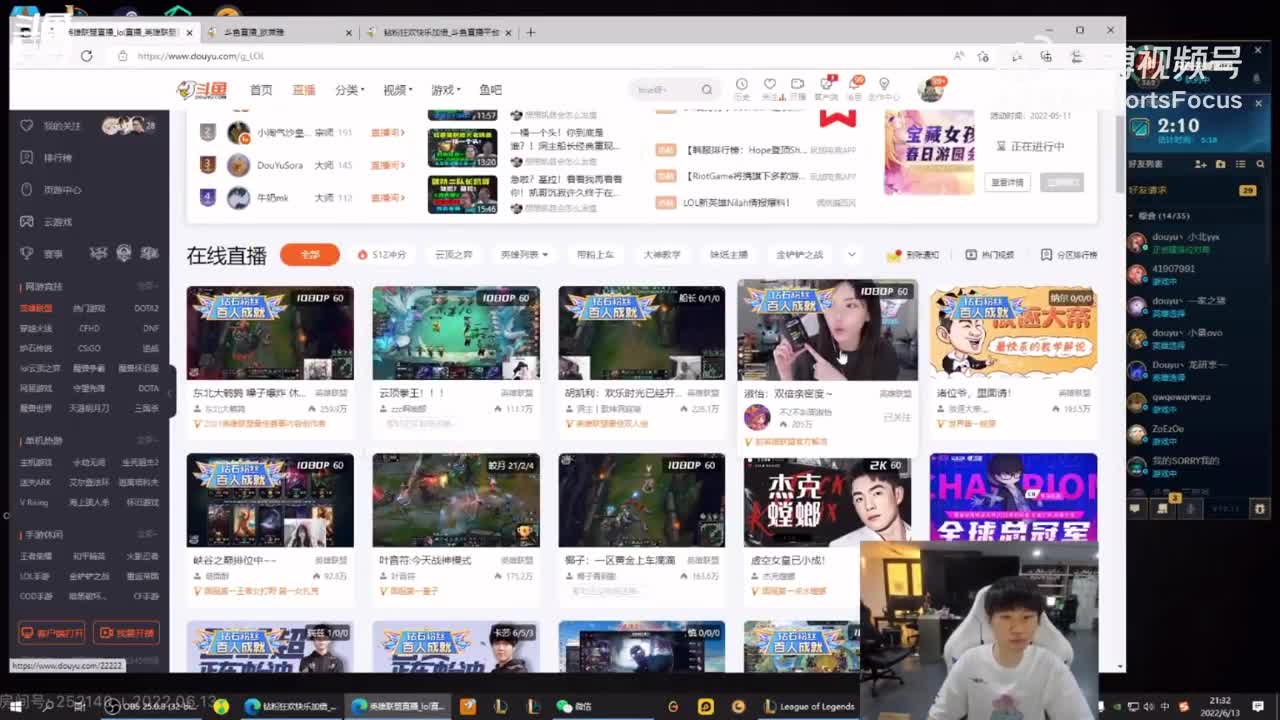Open the followed channels heart icon

pos(770,87)
